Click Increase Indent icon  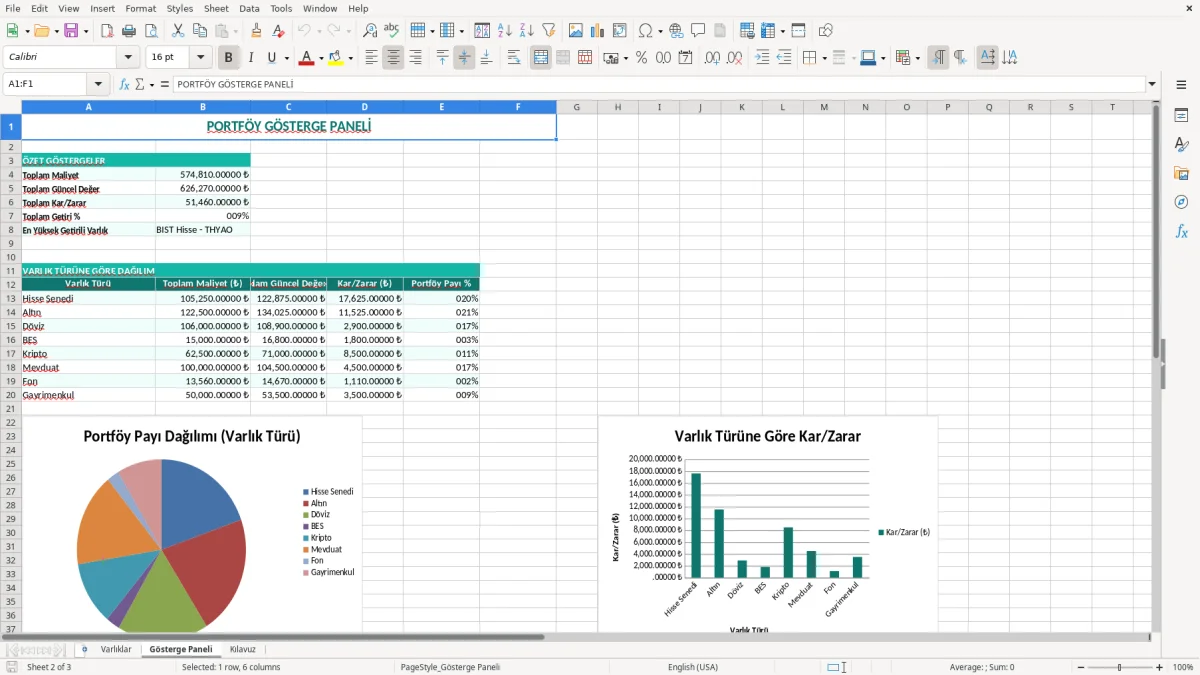(762, 58)
